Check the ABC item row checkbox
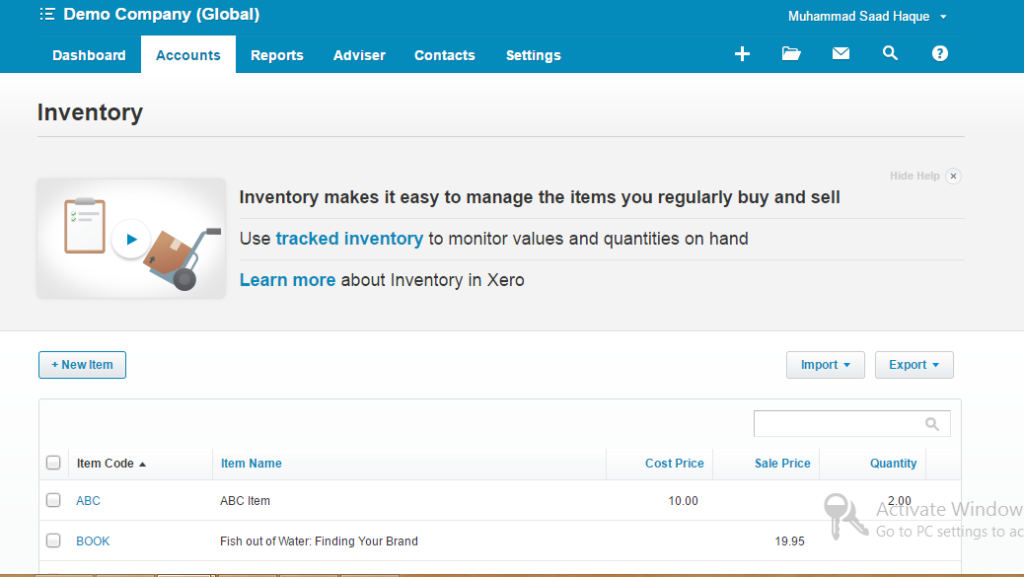Viewport: 1024px width, 577px height. click(x=53, y=500)
